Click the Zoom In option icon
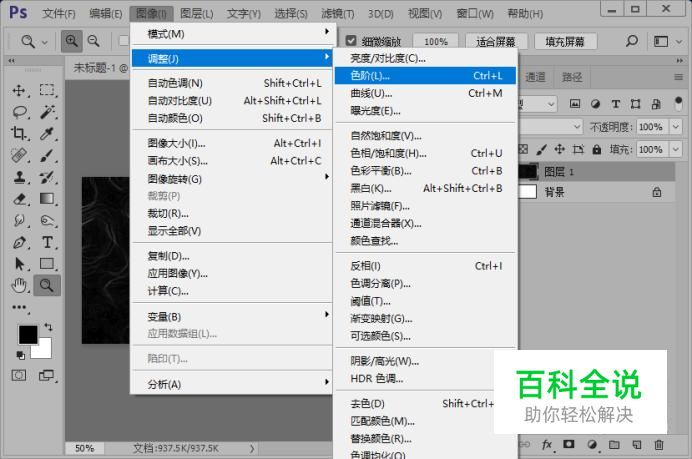The width and height of the screenshot is (692, 459). point(71,41)
